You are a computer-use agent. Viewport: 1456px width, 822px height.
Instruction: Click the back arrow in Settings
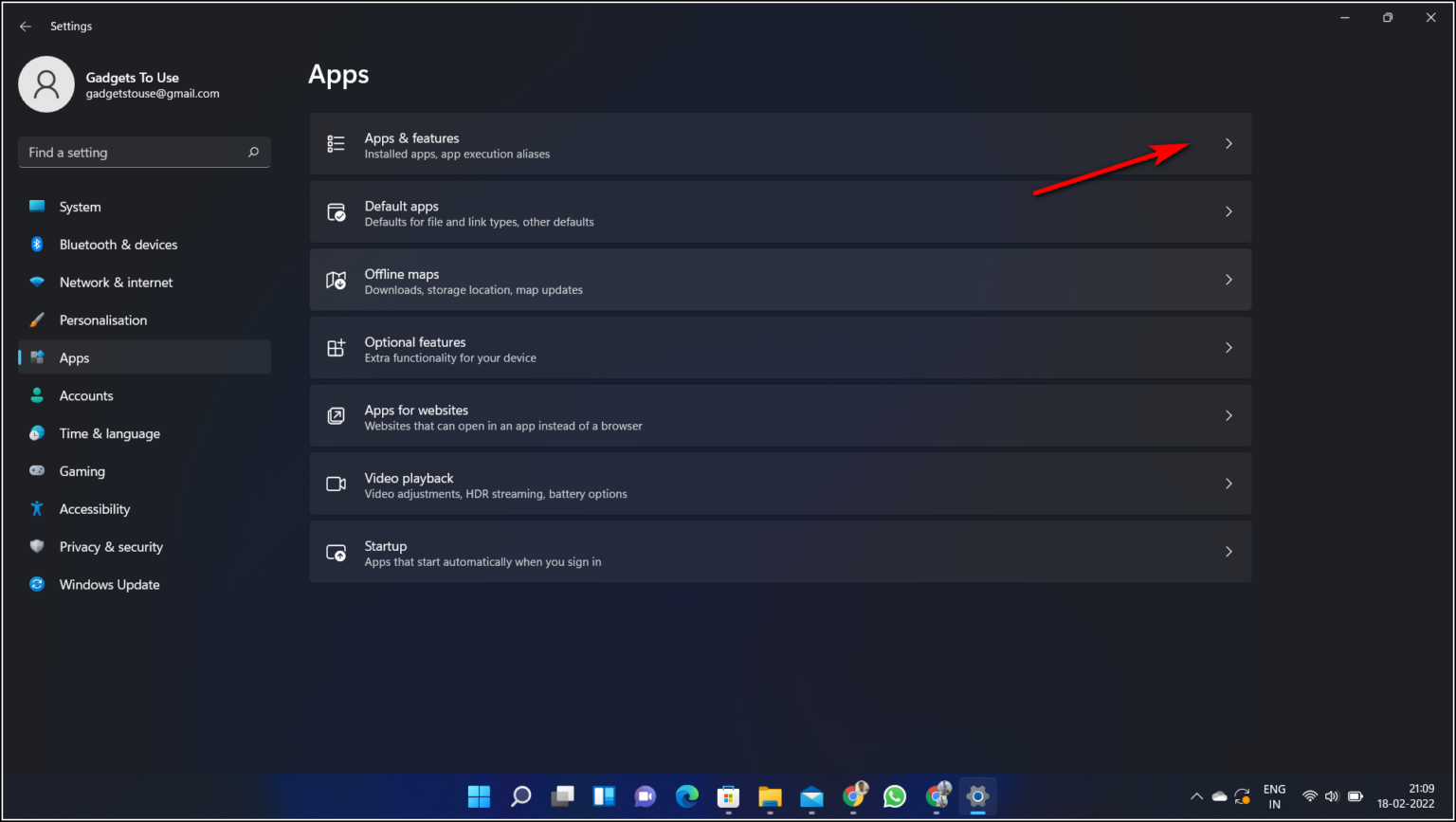pyautogui.click(x=25, y=26)
